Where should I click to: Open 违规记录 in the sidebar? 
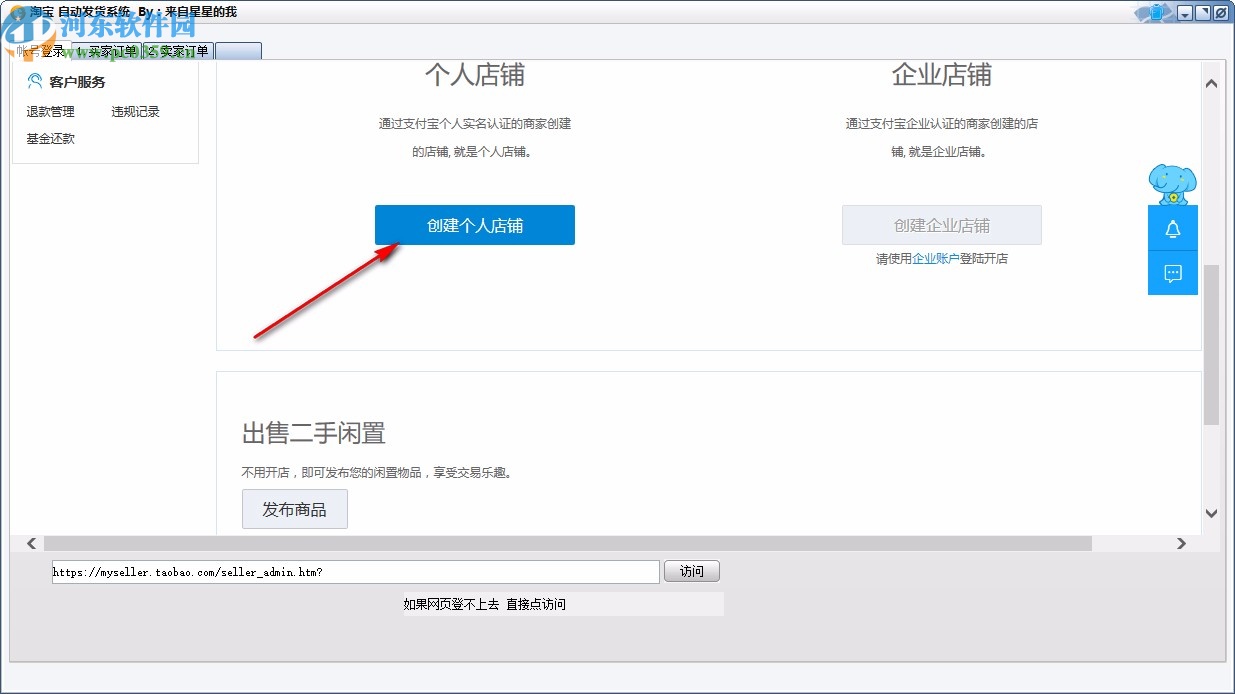click(134, 111)
